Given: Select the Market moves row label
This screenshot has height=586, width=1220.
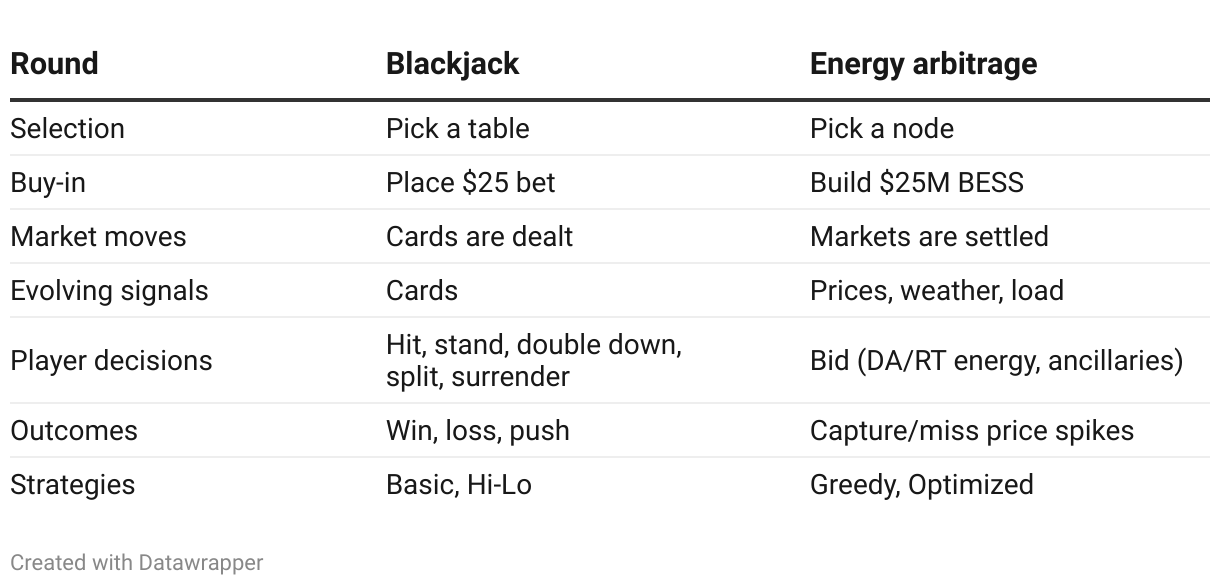Looking at the screenshot, I should (98, 237).
